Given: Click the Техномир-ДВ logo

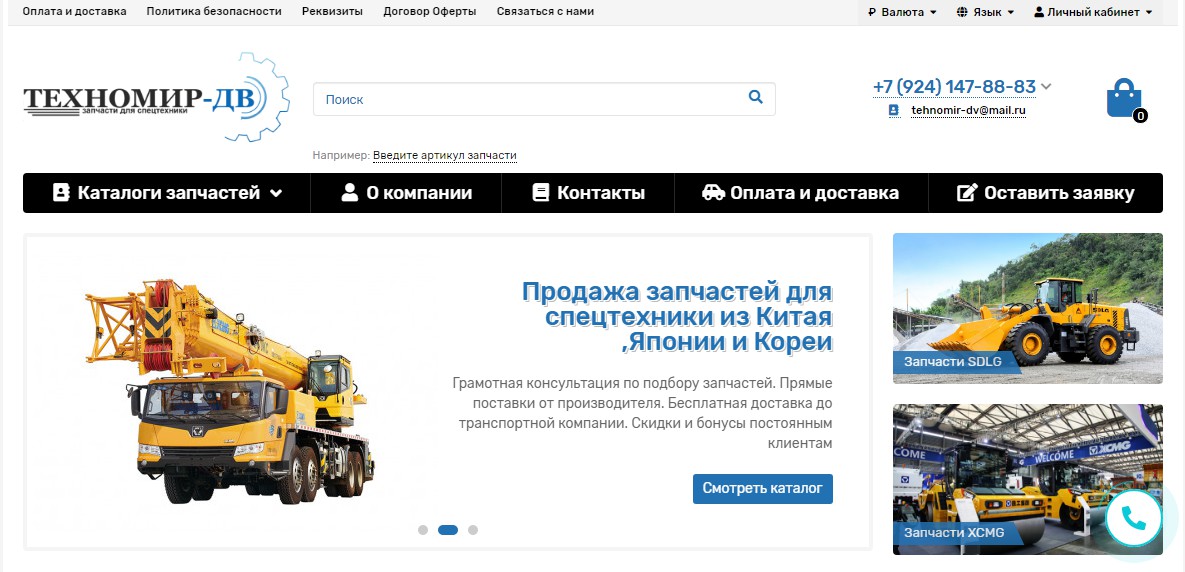Looking at the screenshot, I should 156,97.
